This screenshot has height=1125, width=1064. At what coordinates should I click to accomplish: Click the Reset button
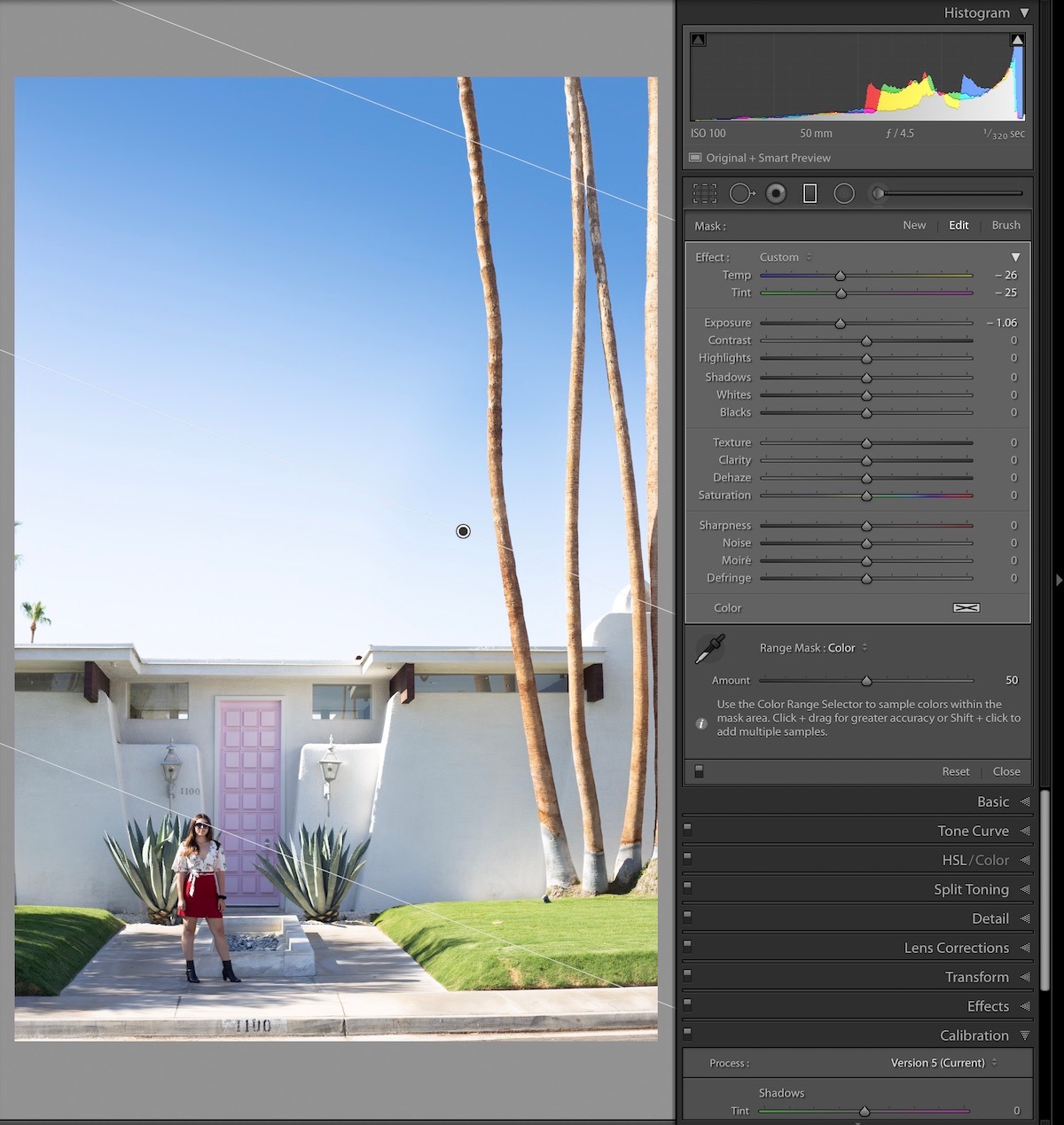point(955,771)
